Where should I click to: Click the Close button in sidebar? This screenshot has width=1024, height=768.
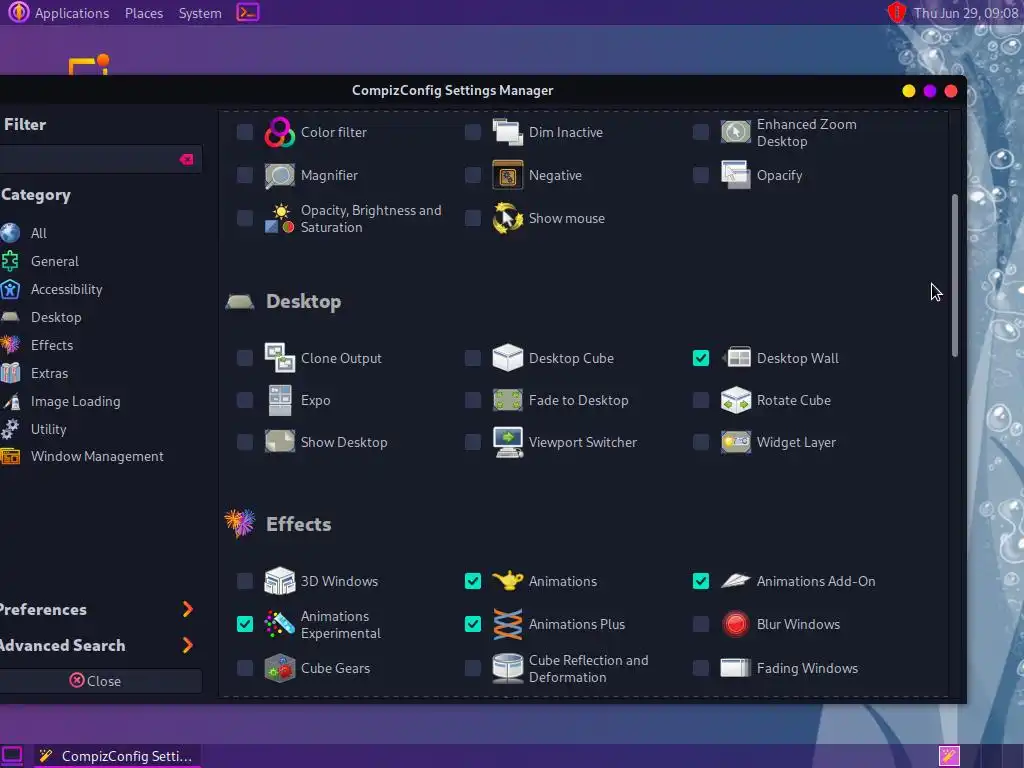click(100, 680)
